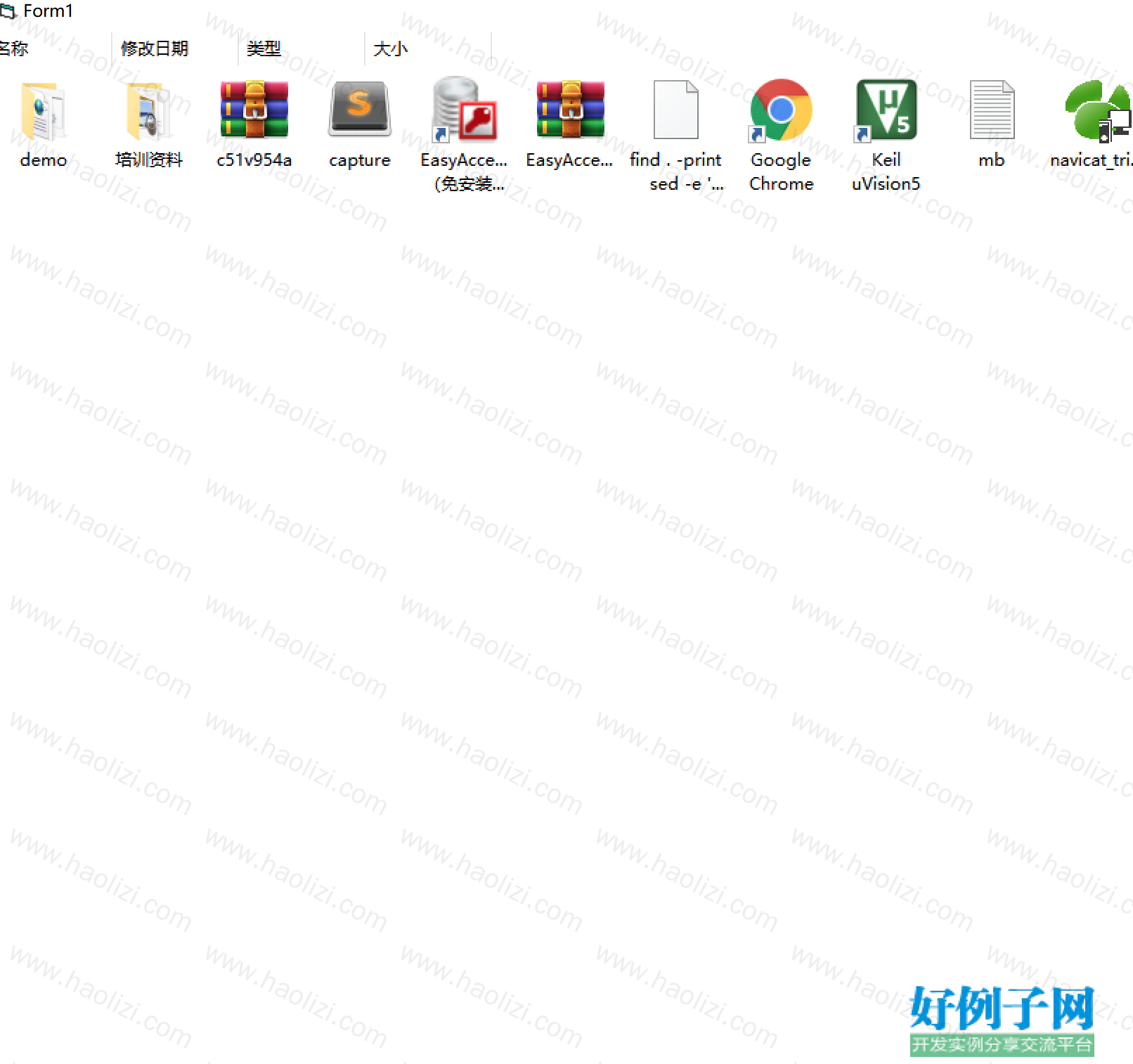The width and height of the screenshot is (1133, 1064).
Task: Select the 'mb' file name label
Action: pos(992,160)
